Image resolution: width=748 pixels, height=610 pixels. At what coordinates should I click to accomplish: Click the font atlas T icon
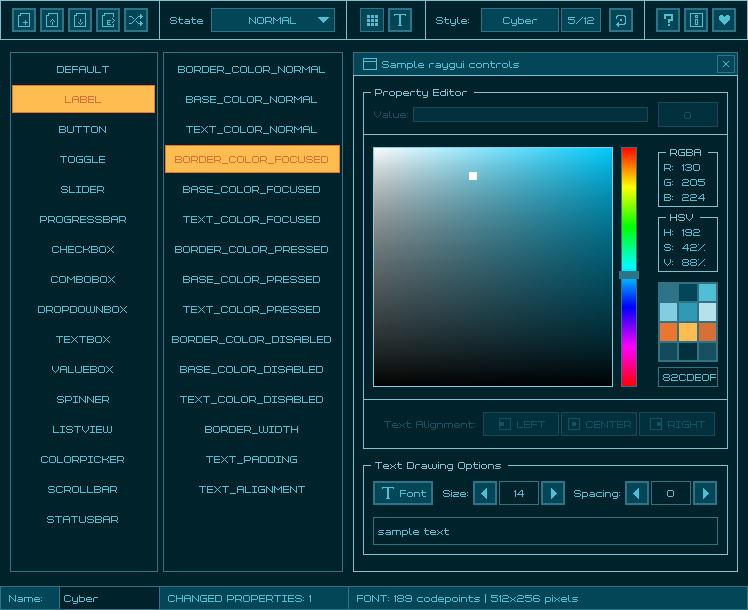(400, 20)
